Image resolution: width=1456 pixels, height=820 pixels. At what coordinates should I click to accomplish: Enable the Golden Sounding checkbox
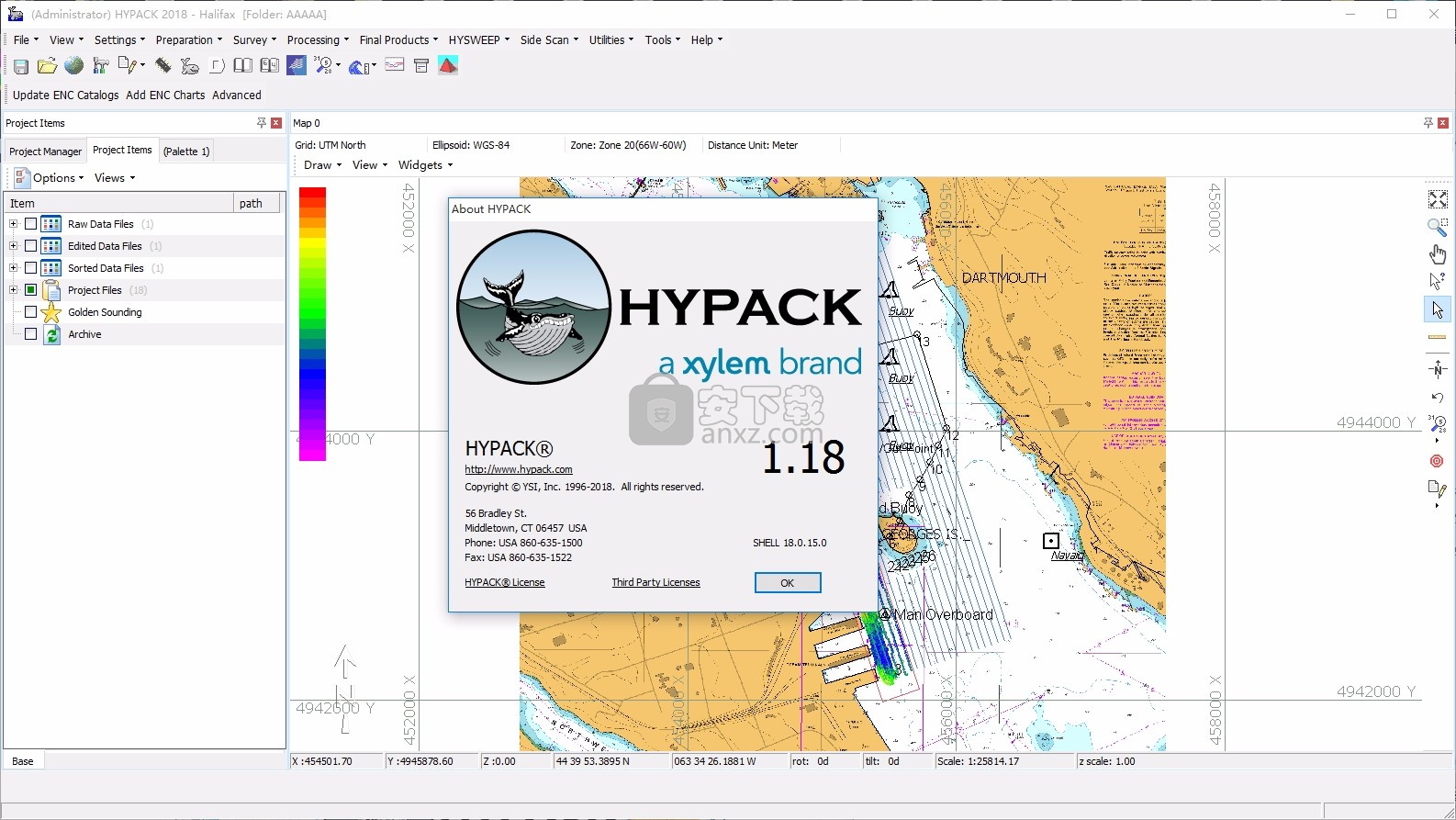tap(31, 312)
